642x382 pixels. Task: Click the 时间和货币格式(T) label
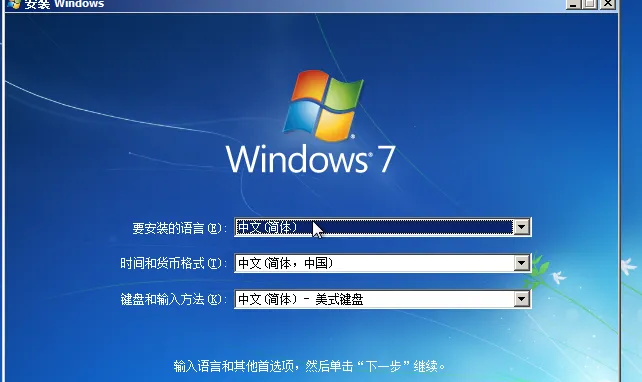pos(173,263)
